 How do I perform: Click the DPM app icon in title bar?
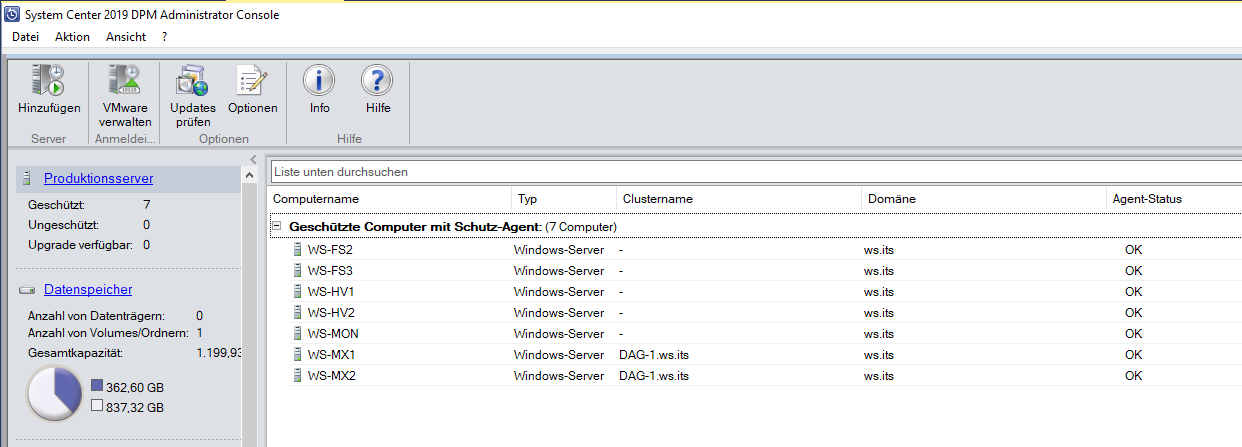click(x=12, y=14)
